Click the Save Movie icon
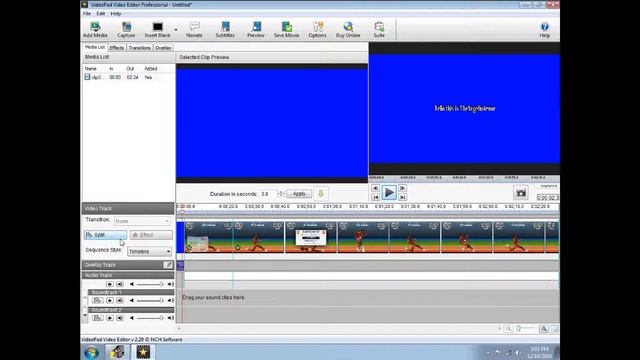The height and width of the screenshot is (360, 640). click(287, 30)
